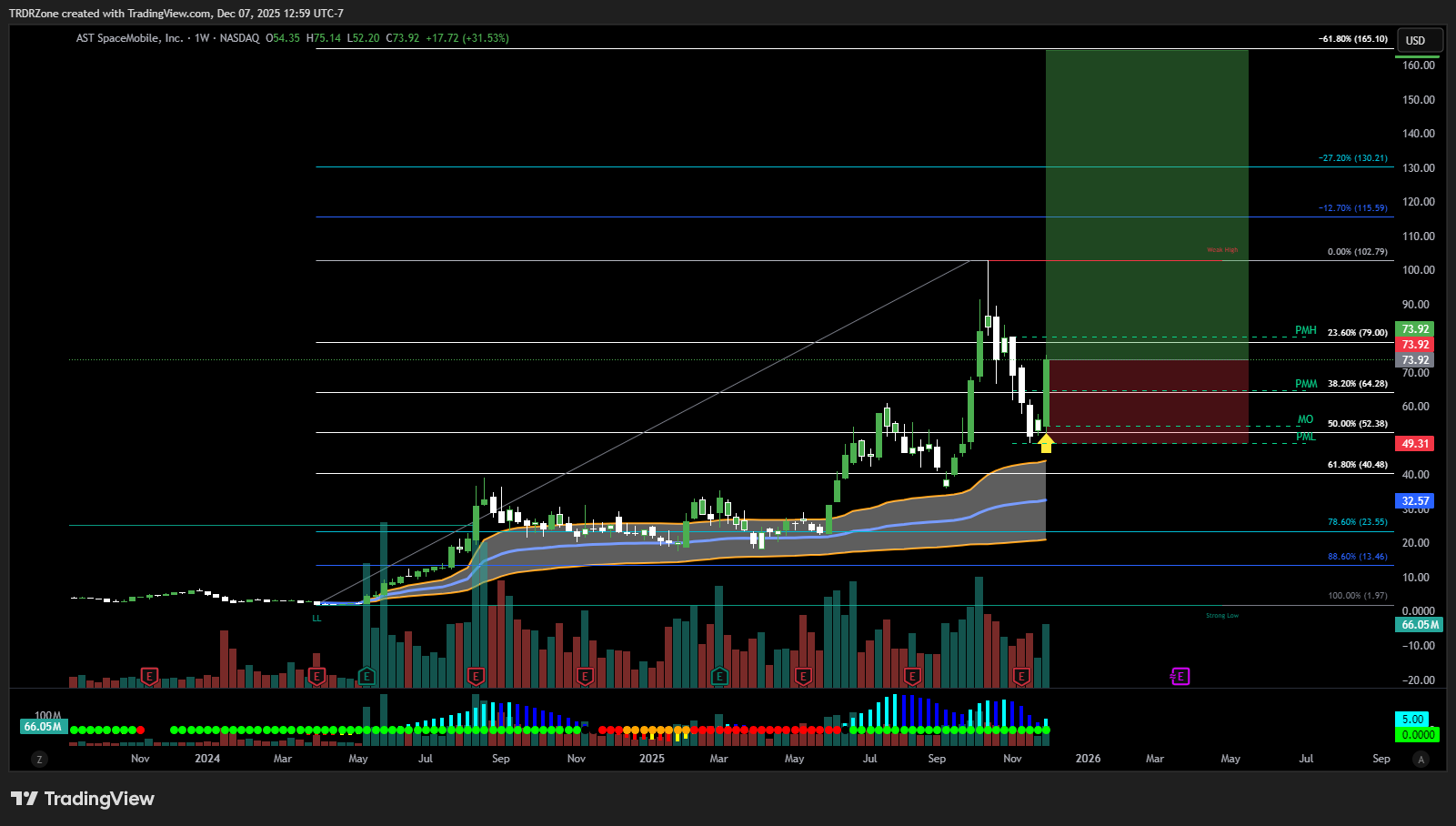Click the 160.00 price axis label
Screen dimensions: 1456x826
[1419, 65]
